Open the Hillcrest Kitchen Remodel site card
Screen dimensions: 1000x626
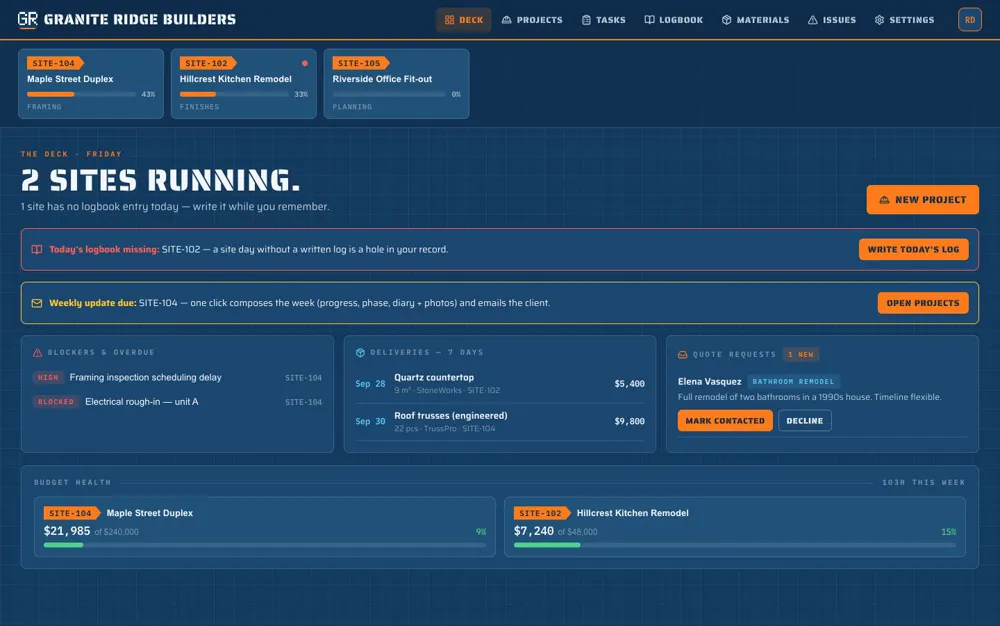[x=244, y=84]
